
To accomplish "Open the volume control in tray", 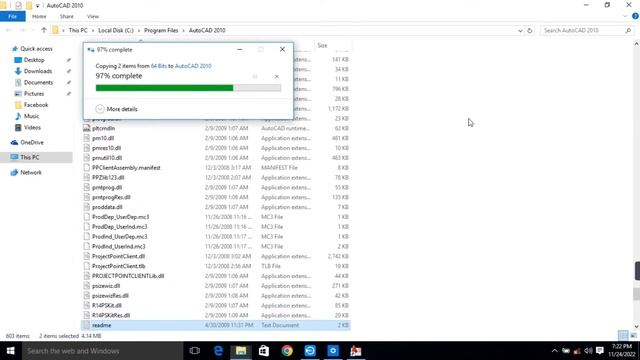I will pyautogui.click(x=588, y=351).
